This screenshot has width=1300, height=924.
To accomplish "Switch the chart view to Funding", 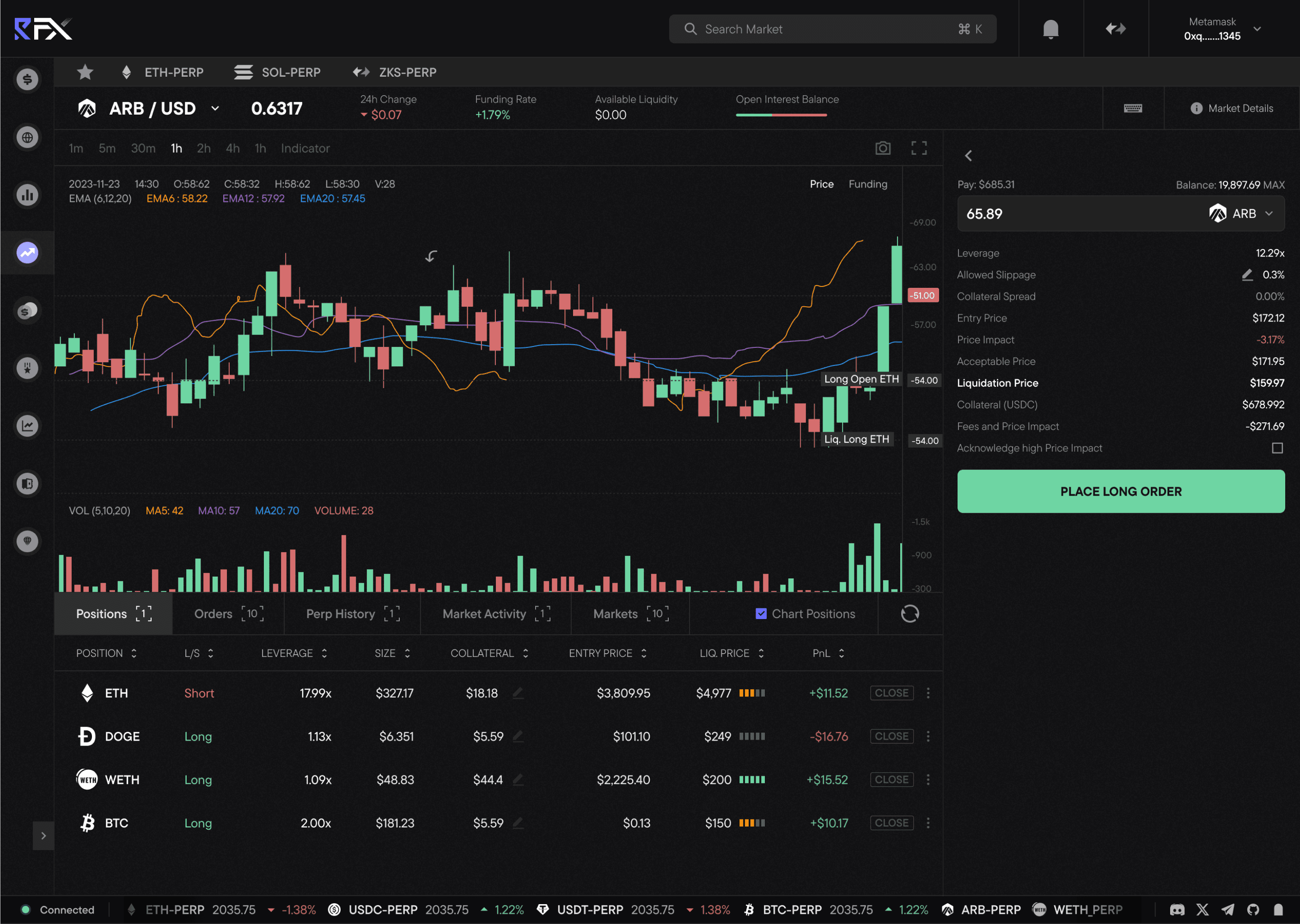I will click(x=867, y=184).
